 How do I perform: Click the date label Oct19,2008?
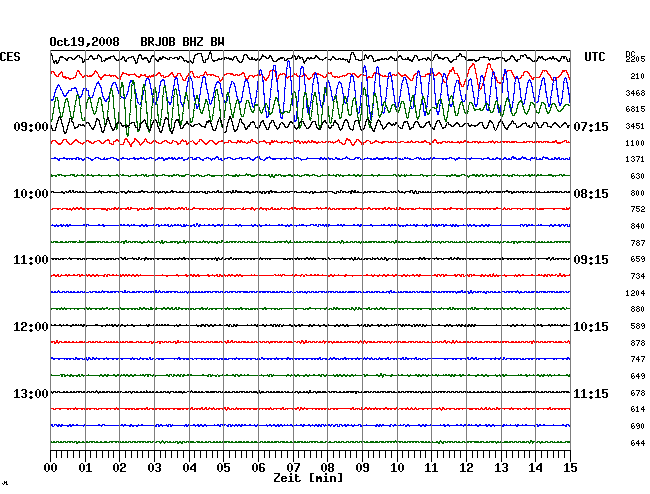[x=85, y=42]
